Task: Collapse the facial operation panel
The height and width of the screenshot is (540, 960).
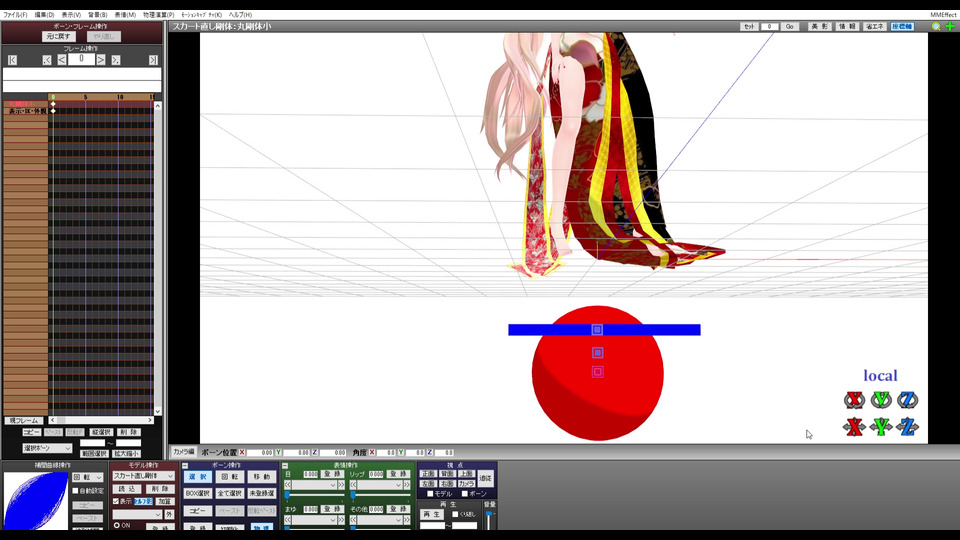Action: 285,466
